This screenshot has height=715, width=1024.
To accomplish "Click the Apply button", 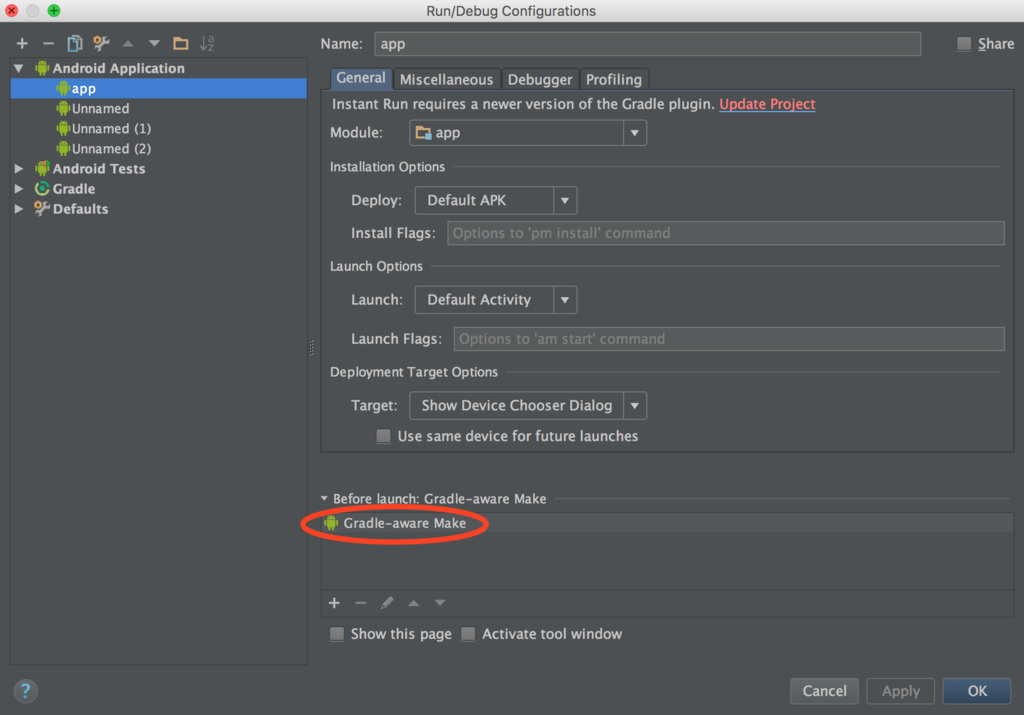I will (901, 691).
